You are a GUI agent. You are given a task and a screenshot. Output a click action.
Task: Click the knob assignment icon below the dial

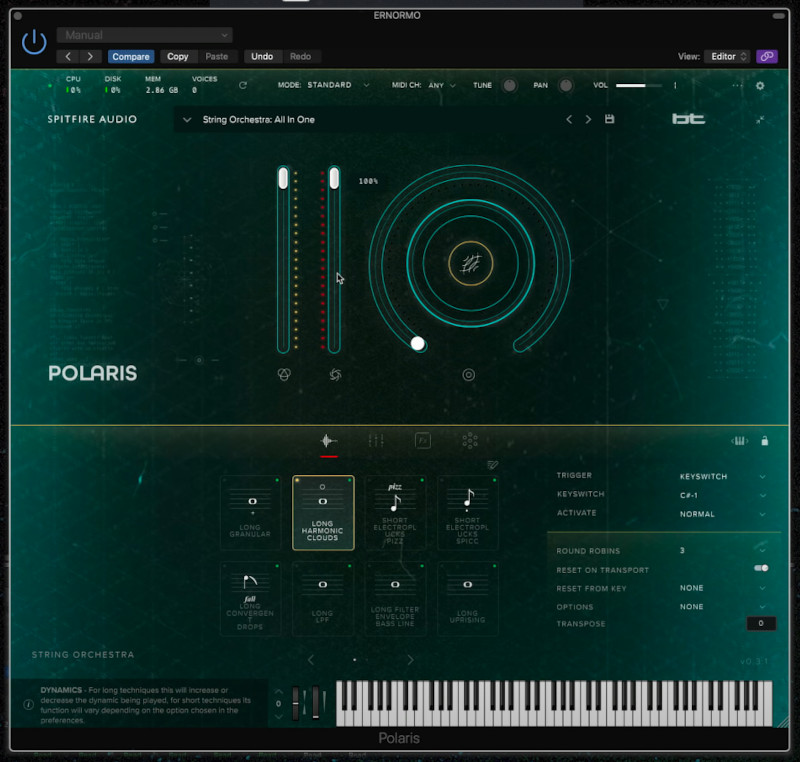tap(468, 375)
